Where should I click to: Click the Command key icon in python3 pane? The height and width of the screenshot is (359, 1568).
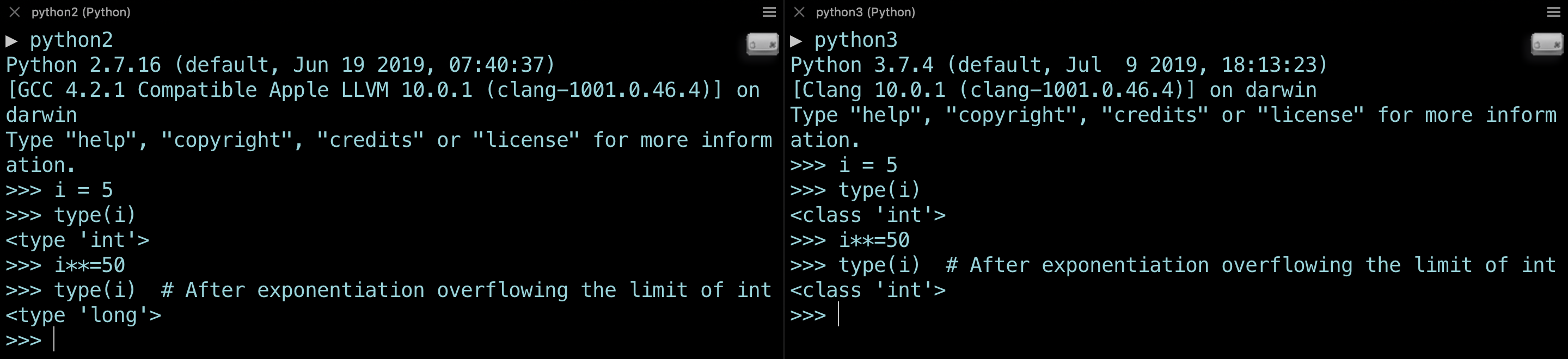click(x=1546, y=45)
